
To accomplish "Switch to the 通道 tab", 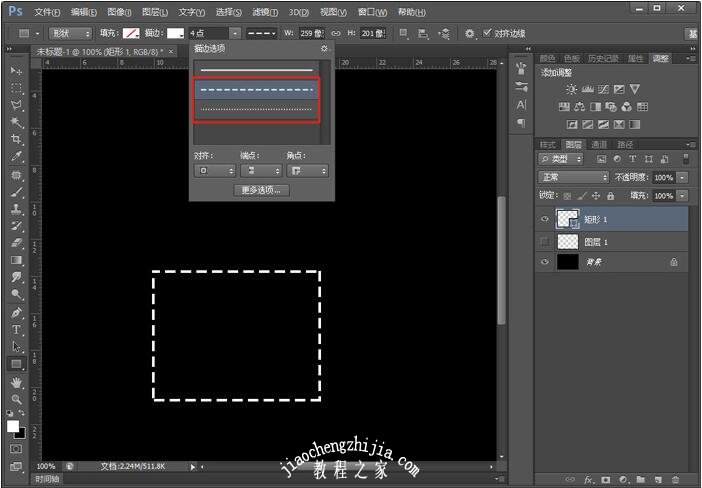I will (x=598, y=144).
